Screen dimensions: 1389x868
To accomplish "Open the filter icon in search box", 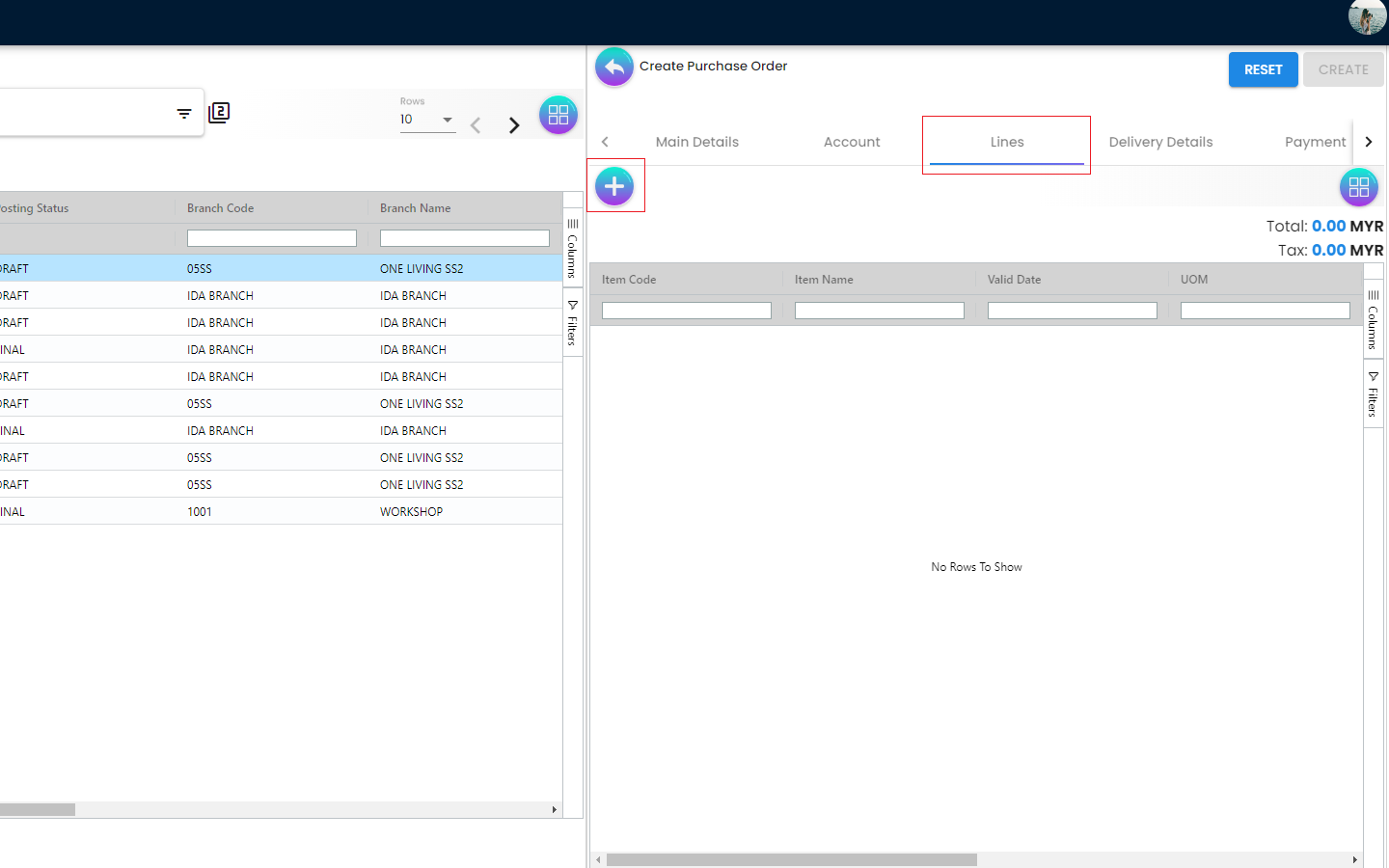I will pos(184,114).
